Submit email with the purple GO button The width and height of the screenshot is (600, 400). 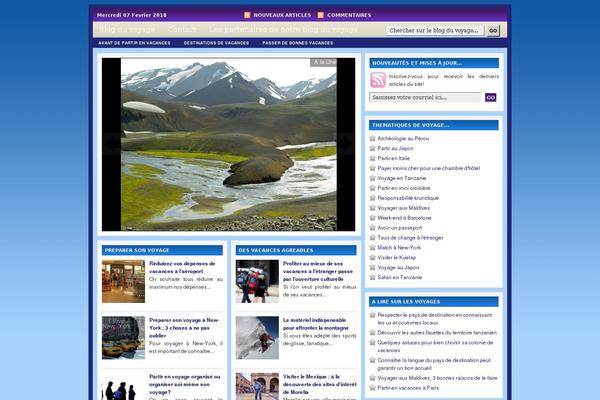tap(490, 97)
